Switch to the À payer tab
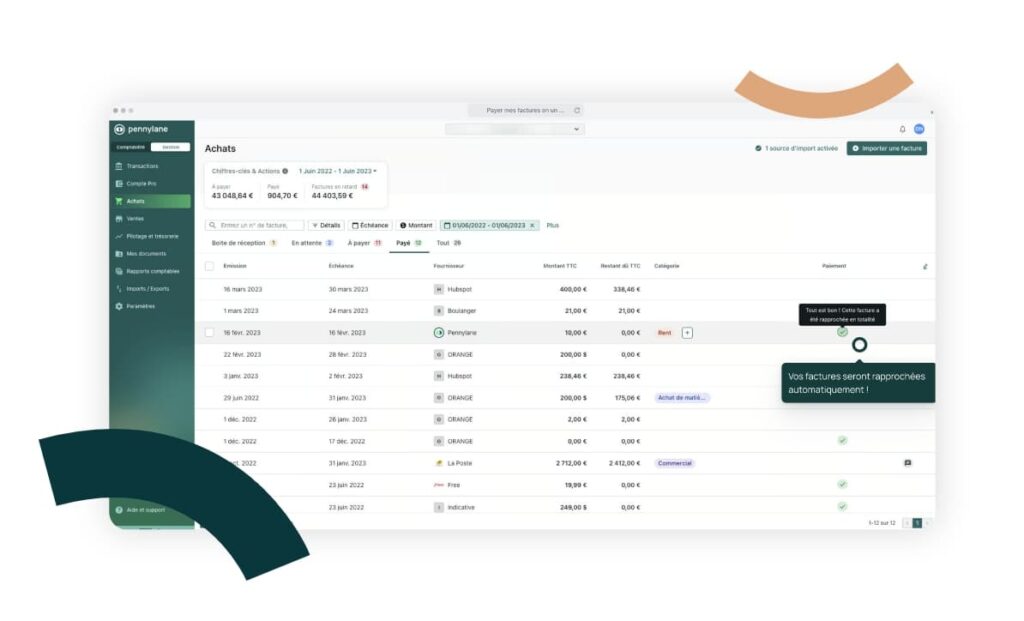Viewport: 1024px width, 621px height. [x=364, y=243]
